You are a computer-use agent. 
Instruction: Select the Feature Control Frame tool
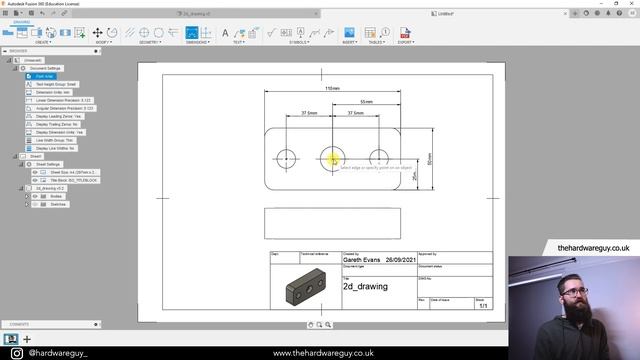point(286,33)
